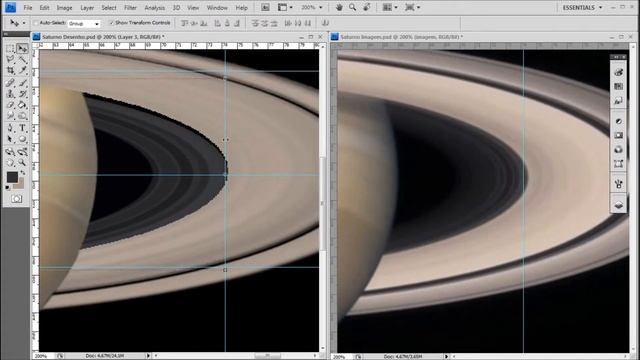Screen dimensions: 640x360
Task: Select the Type tool
Action: pos(22,129)
